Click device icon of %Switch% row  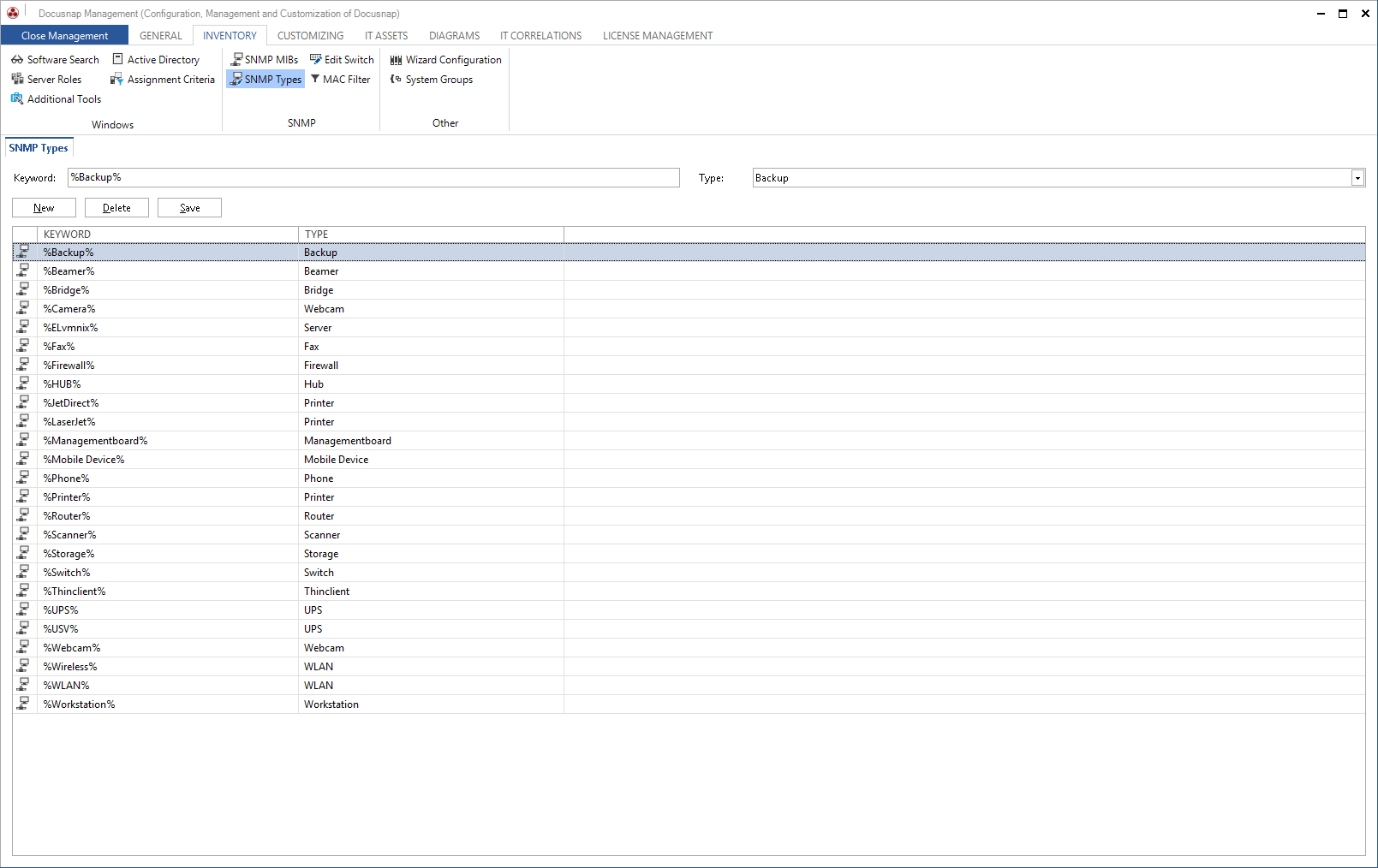(24, 572)
